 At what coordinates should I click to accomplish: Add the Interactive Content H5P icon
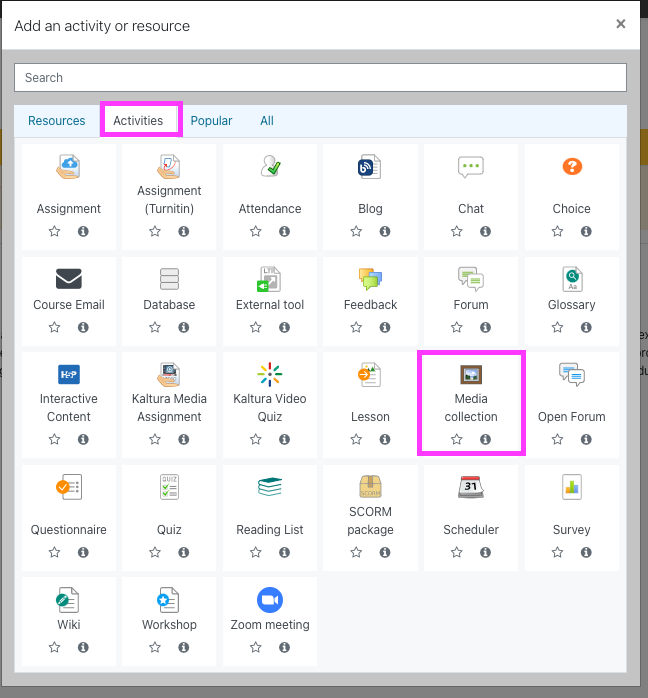pyautogui.click(x=69, y=375)
